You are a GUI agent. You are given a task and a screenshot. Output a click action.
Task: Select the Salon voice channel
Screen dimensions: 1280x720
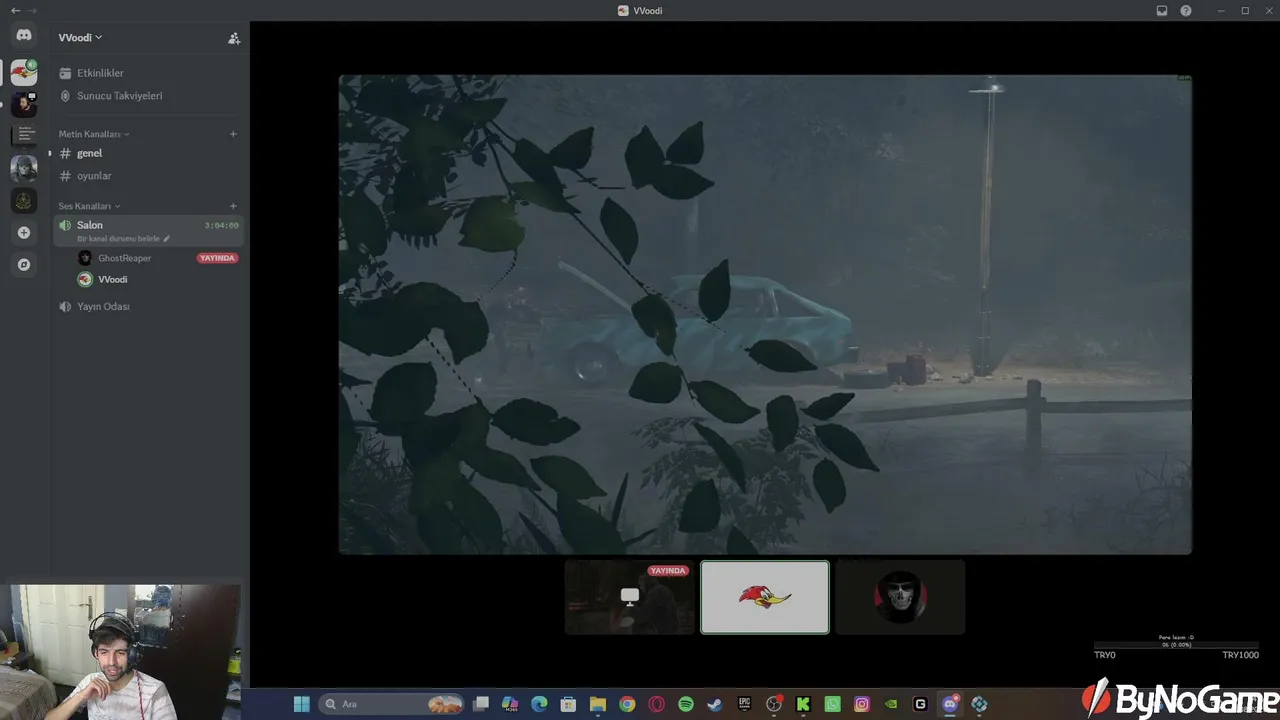click(149, 231)
